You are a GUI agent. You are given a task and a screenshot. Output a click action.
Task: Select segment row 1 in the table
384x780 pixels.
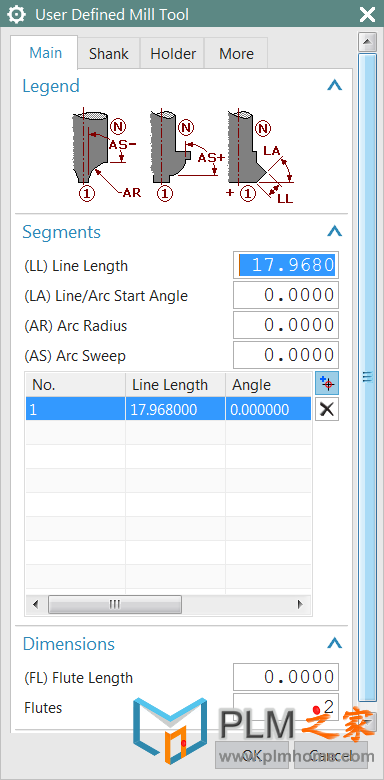coord(169,409)
